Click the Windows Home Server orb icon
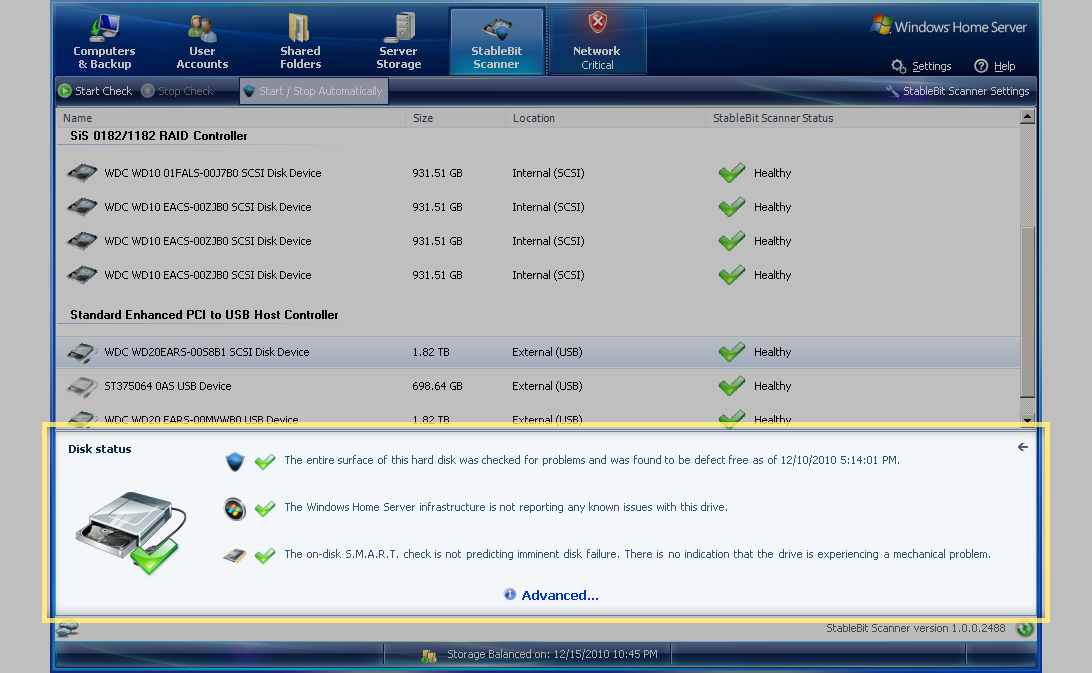 pyautogui.click(x=235, y=509)
